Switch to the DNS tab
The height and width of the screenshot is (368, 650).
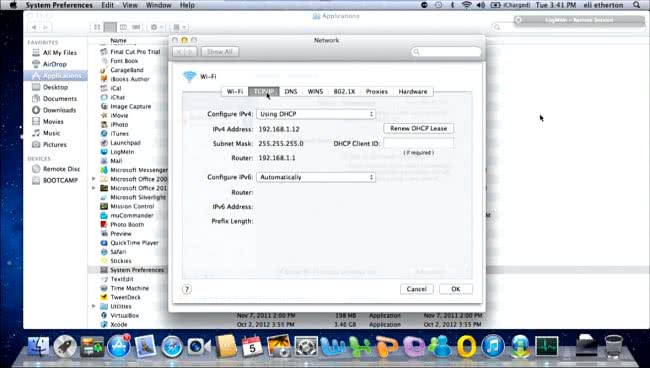pyautogui.click(x=291, y=92)
